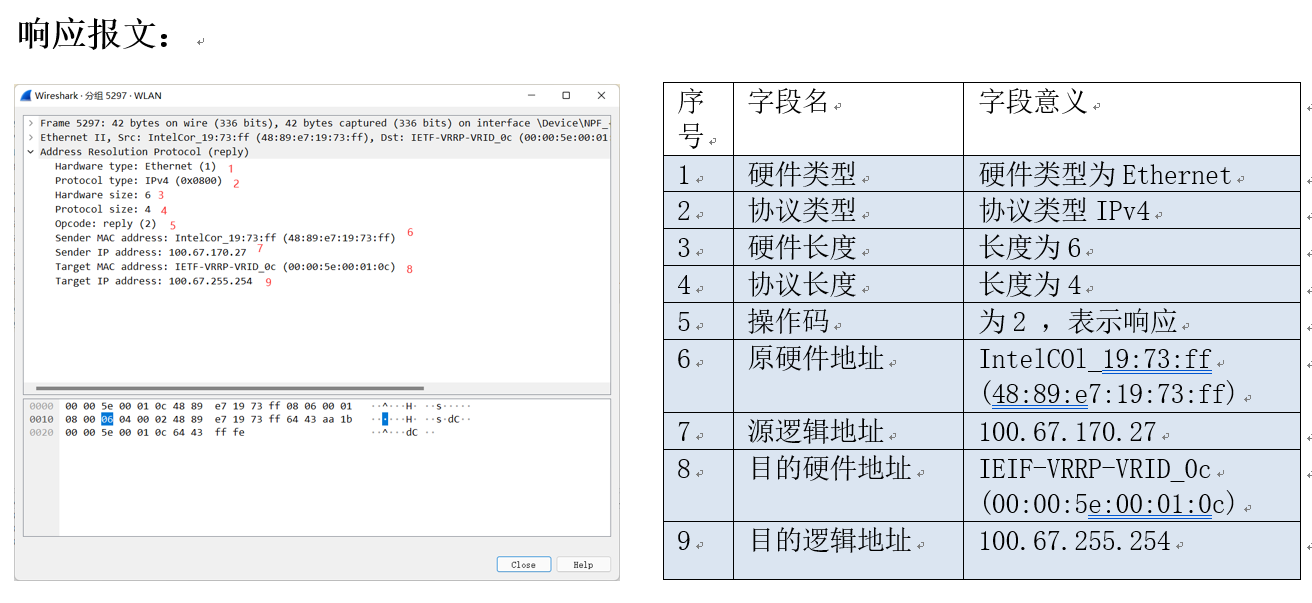
Task: Click (48:89:e7:19:73:ff) text in table
Action: [x=1109, y=394]
